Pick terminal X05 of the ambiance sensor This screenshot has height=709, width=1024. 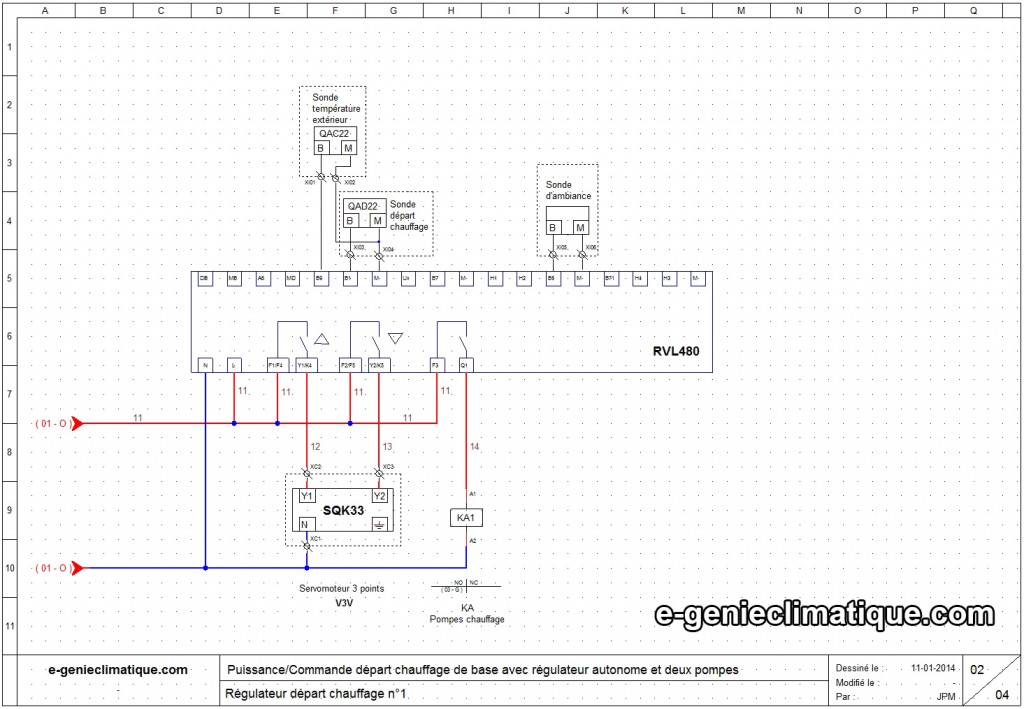click(552, 256)
